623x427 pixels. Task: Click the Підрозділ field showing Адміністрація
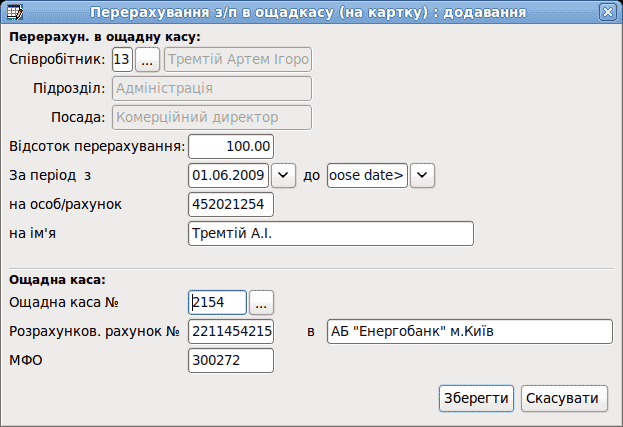click(212, 88)
